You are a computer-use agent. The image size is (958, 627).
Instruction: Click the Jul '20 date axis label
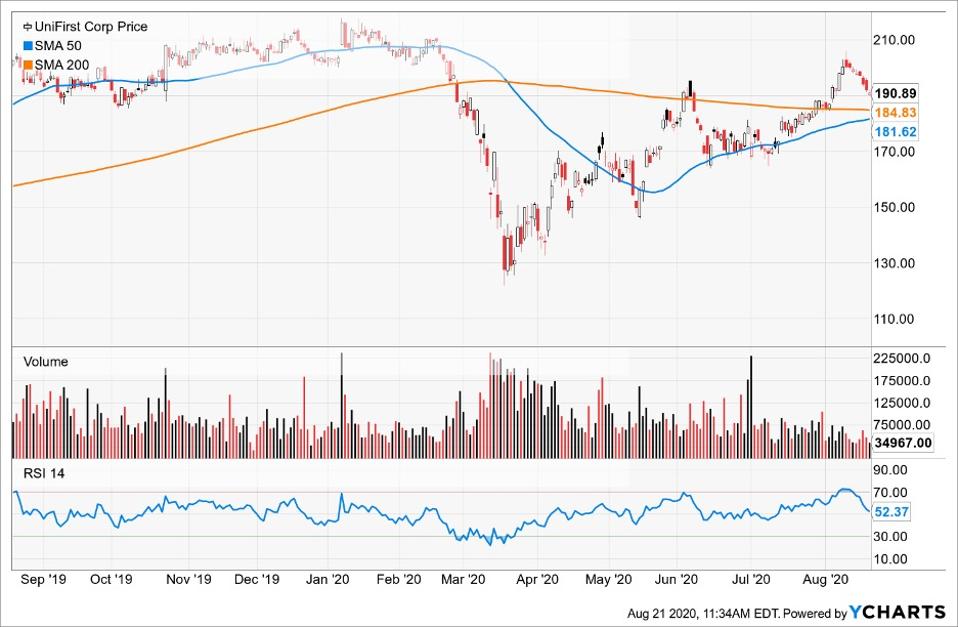(x=751, y=579)
